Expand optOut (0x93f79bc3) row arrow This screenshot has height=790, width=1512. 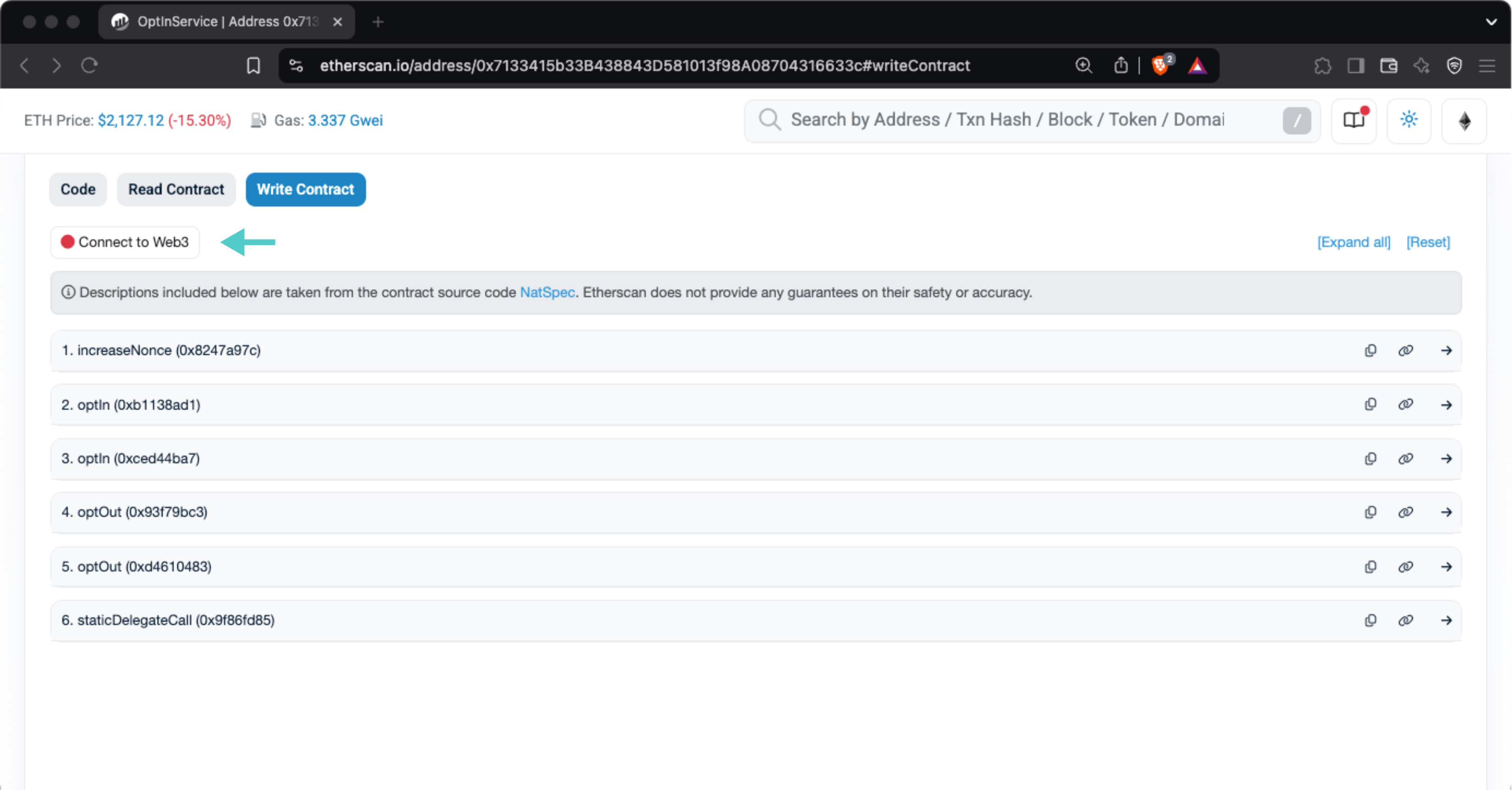click(x=1446, y=512)
